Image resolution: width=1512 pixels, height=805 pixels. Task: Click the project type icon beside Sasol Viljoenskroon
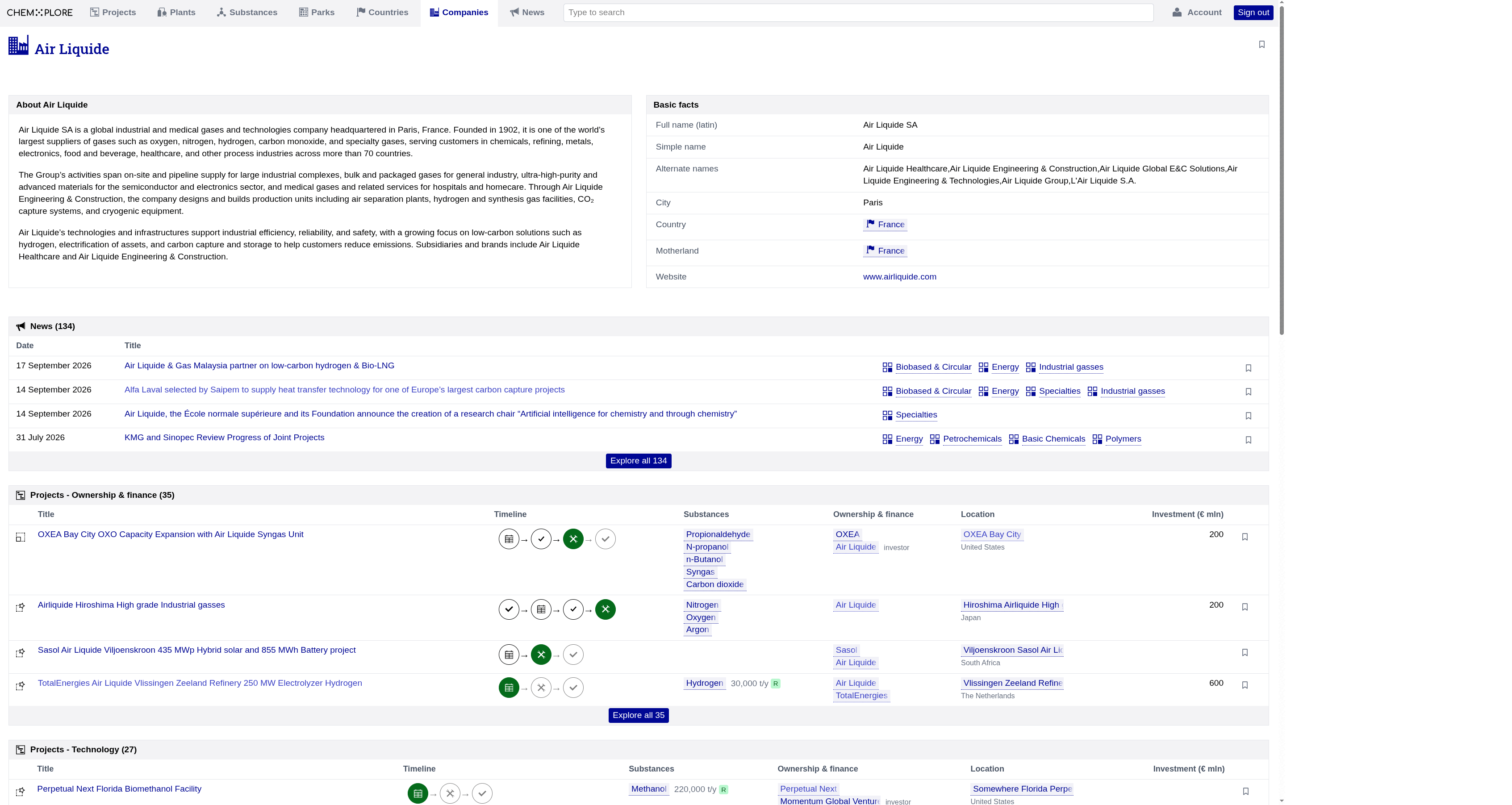21,652
